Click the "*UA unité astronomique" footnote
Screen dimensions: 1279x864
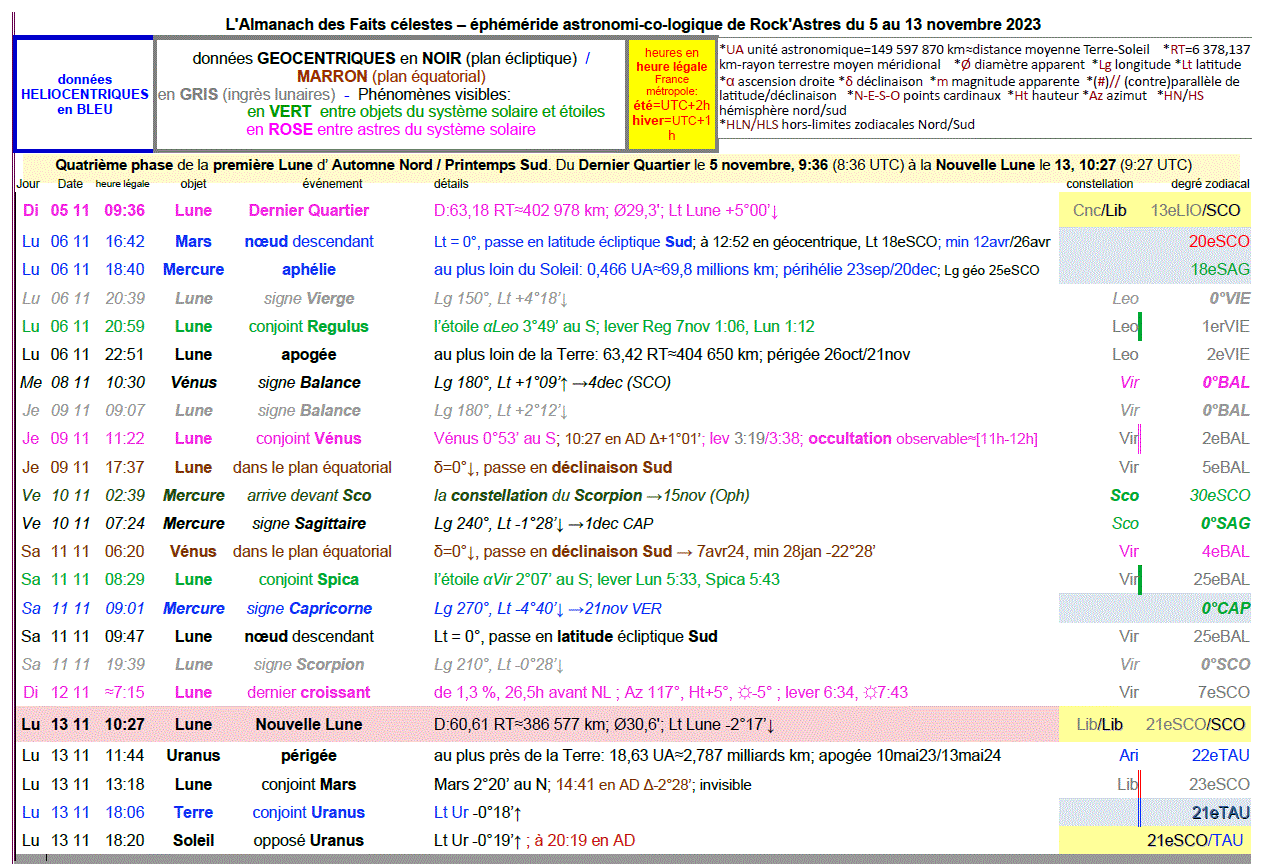click(937, 49)
